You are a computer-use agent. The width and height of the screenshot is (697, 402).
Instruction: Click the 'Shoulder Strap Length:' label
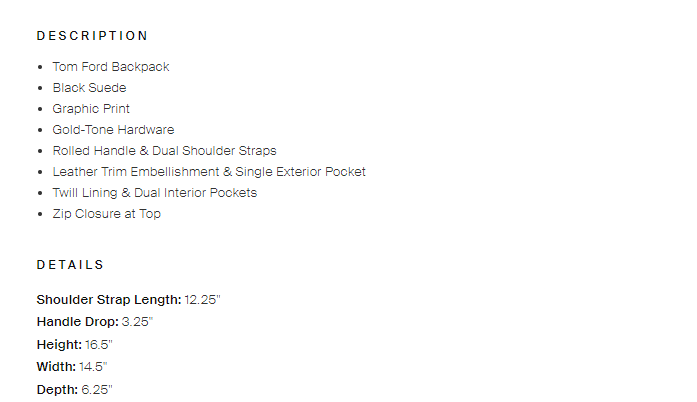109,299
